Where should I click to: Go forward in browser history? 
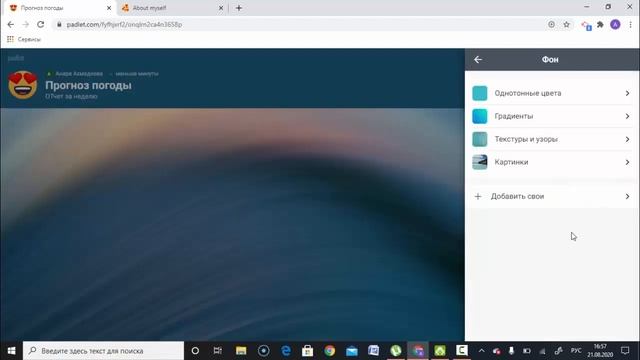point(25,24)
